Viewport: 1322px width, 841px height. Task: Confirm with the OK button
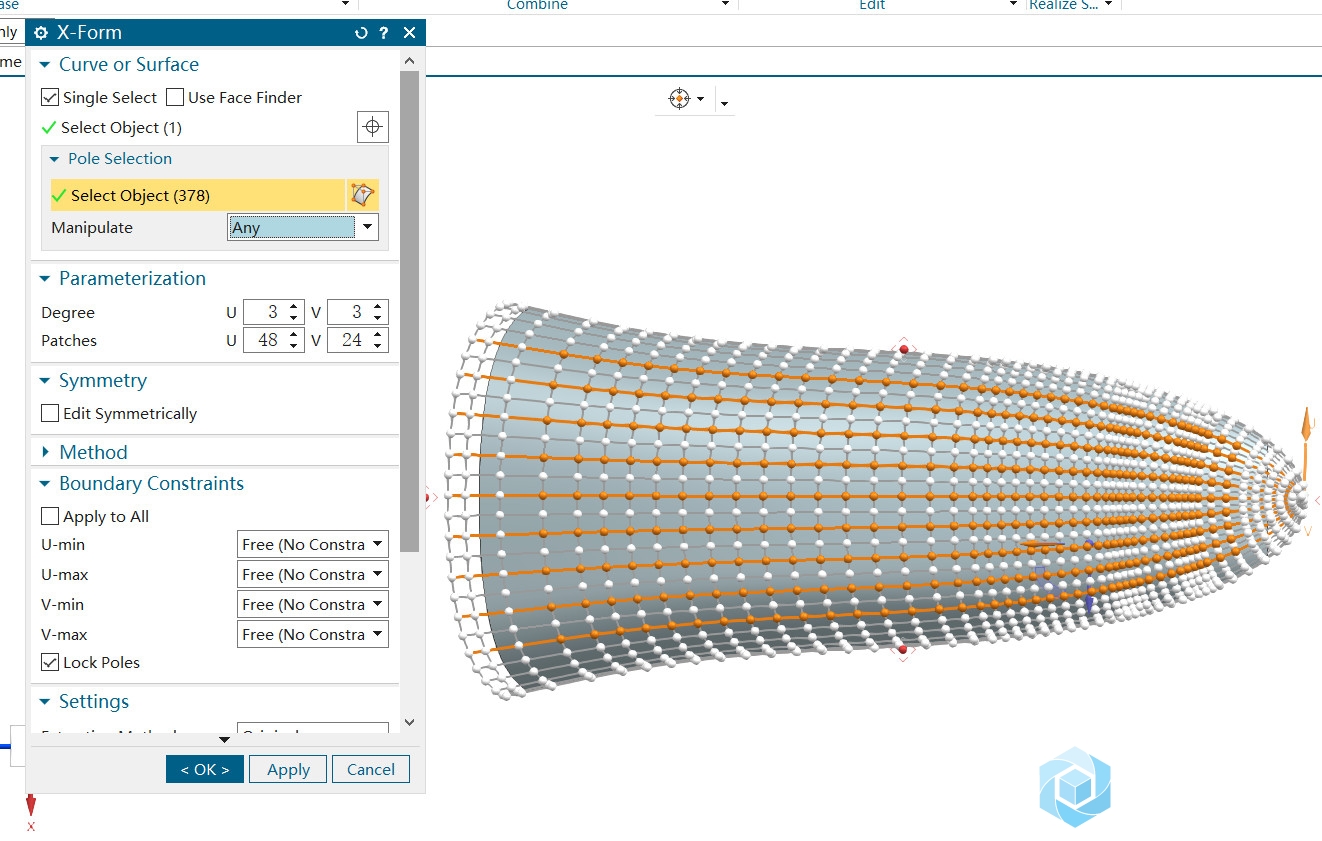(205, 769)
